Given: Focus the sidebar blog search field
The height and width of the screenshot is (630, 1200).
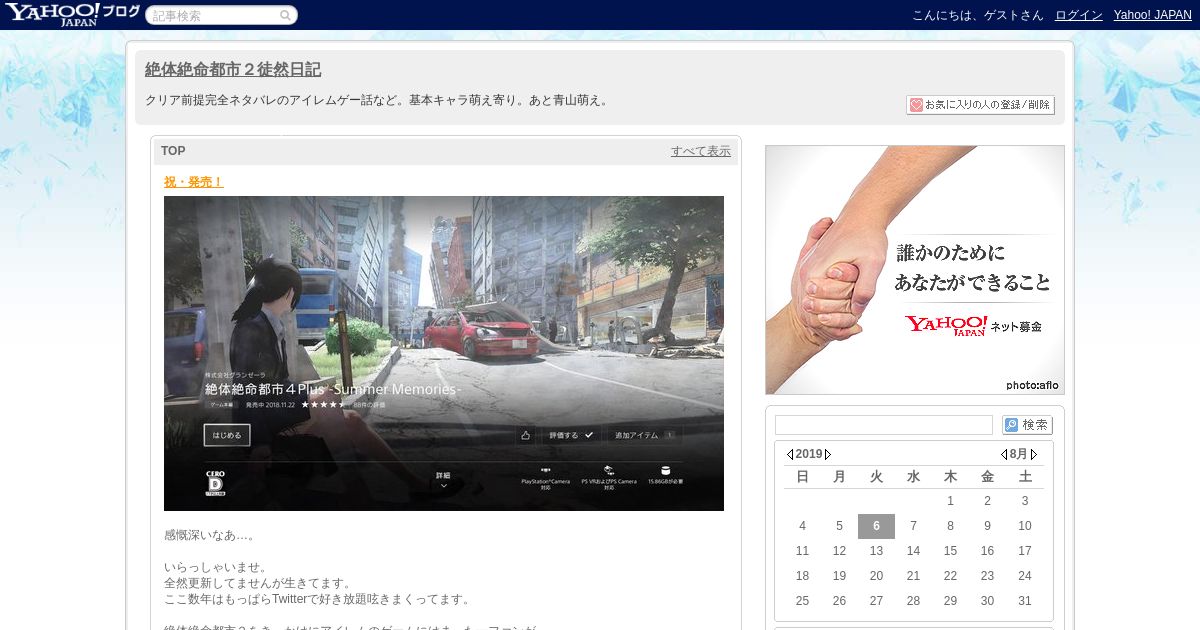Looking at the screenshot, I should point(884,425).
